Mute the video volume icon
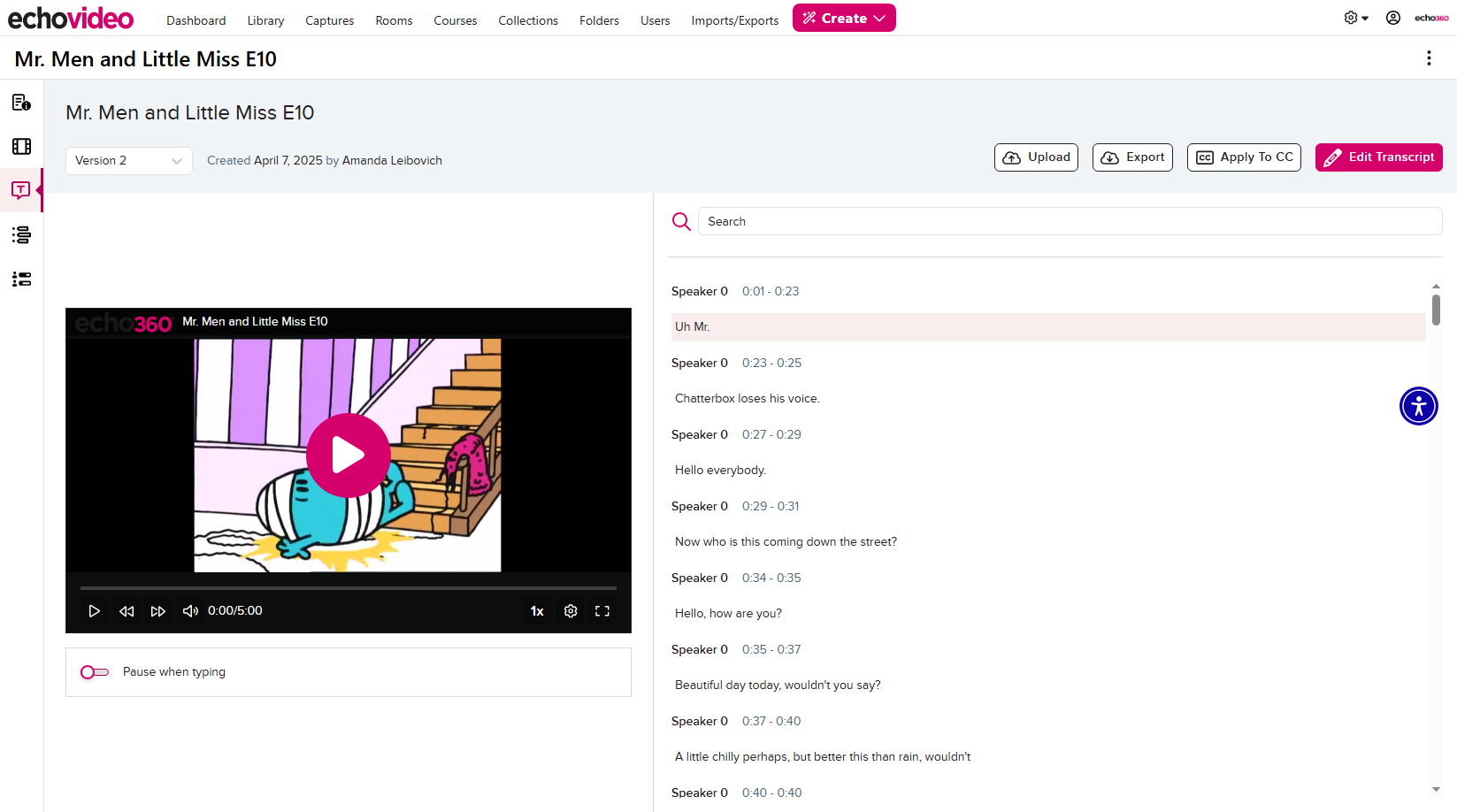This screenshot has height=812, width=1457. coord(190,611)
